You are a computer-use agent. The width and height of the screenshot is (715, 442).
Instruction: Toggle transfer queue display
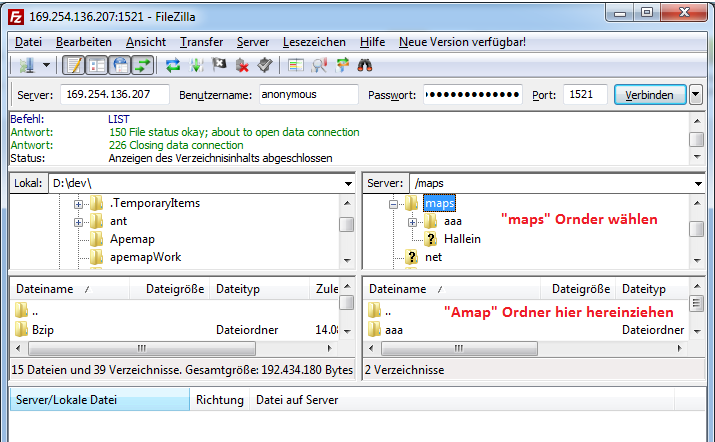(143, 65)
